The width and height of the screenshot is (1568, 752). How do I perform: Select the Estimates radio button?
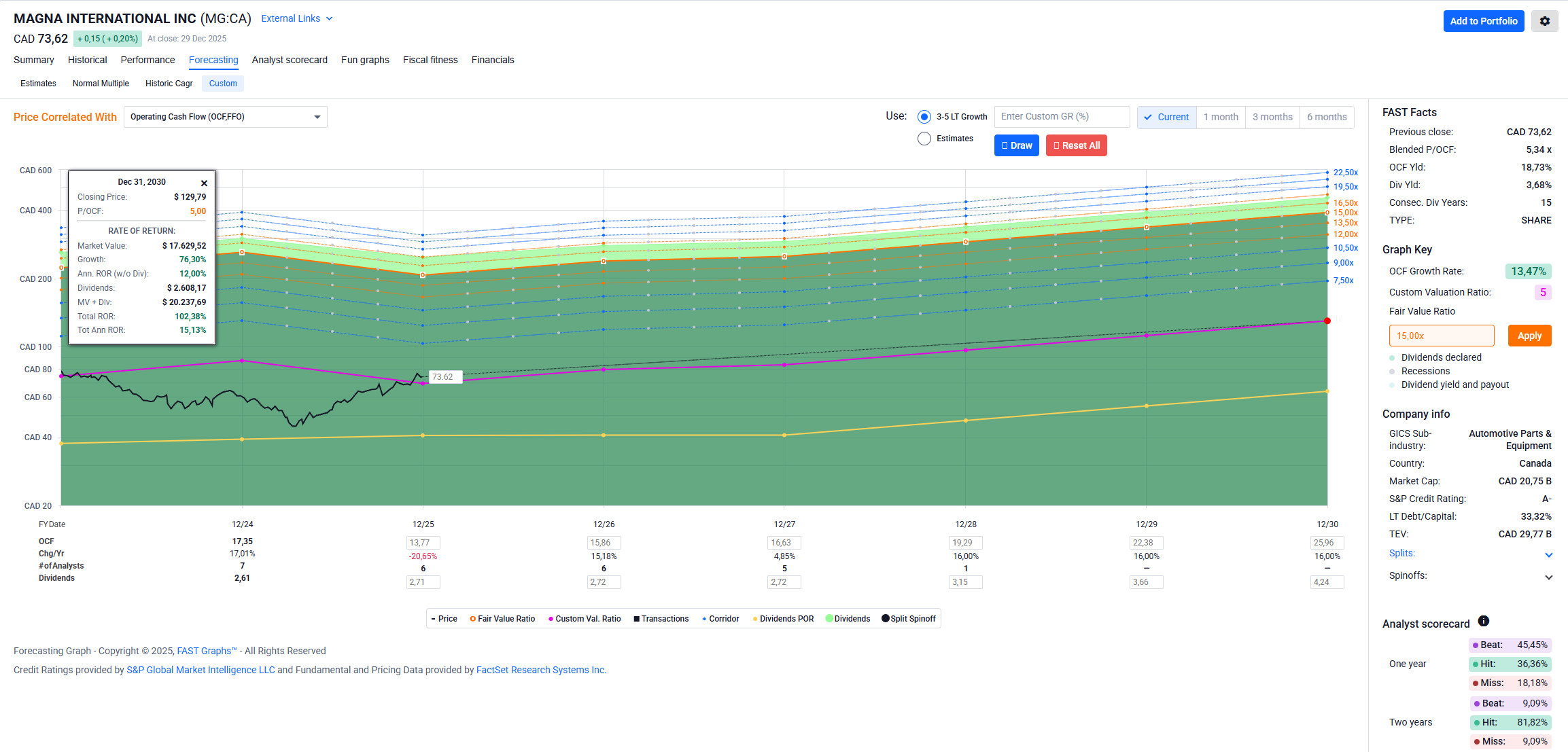coord(924,139)
